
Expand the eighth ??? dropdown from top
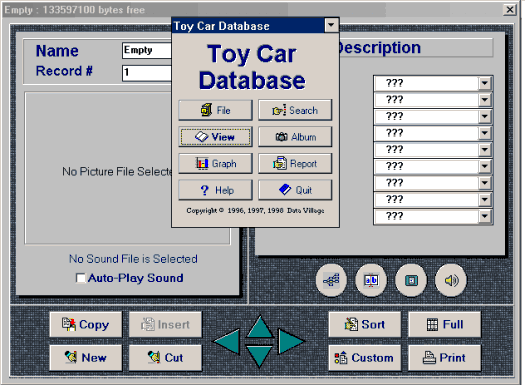484,200
